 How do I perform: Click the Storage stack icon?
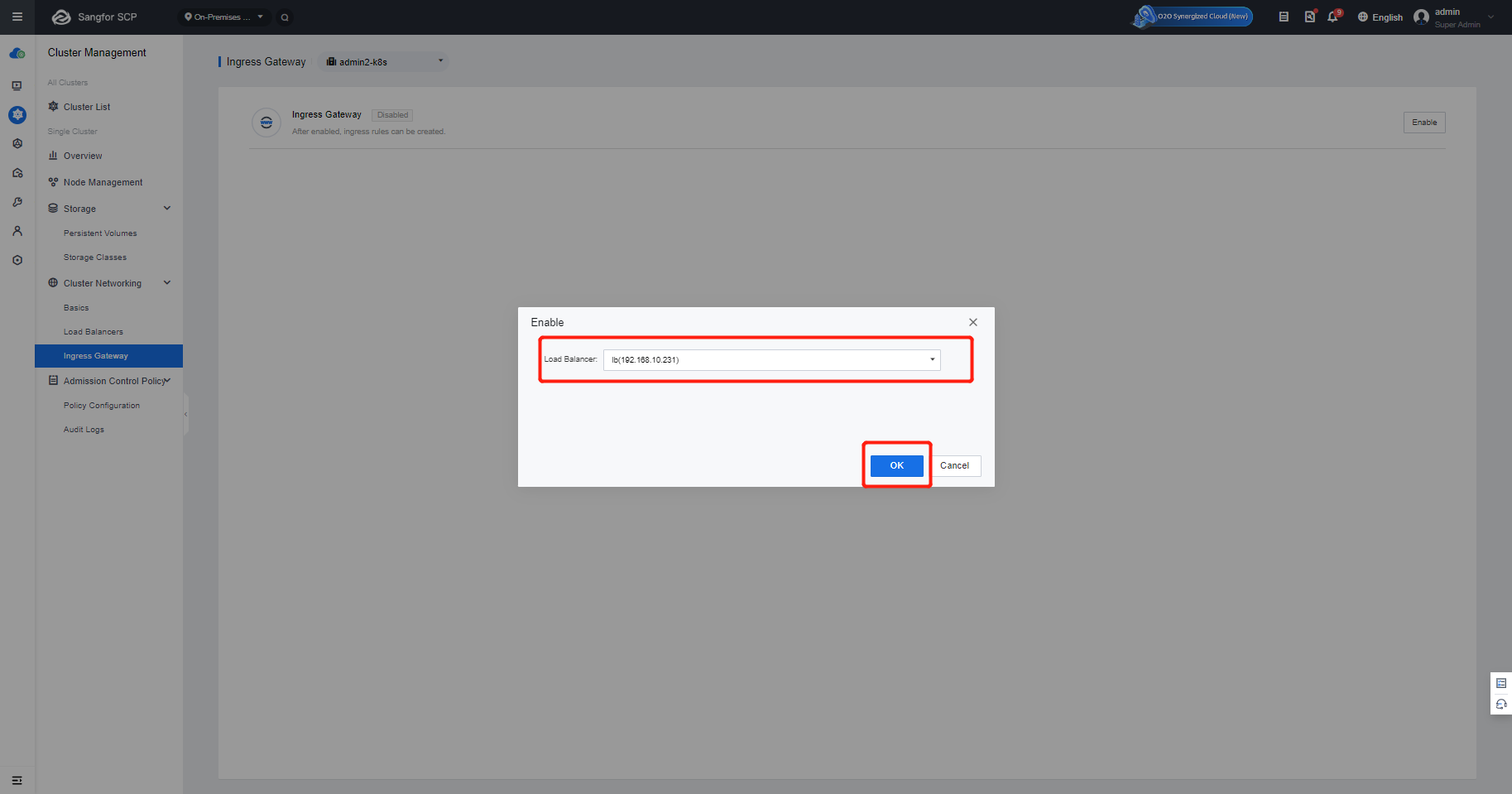tap(53, 209)
